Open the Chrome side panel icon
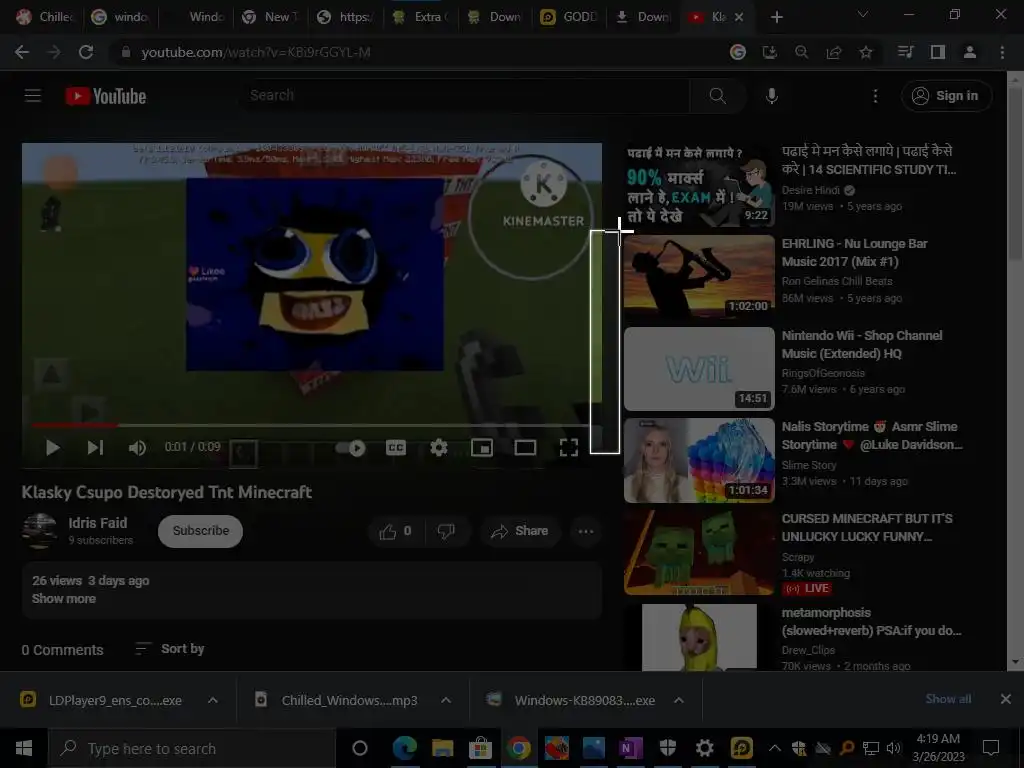The image size is (1024, 768). (x=938, y=52)
